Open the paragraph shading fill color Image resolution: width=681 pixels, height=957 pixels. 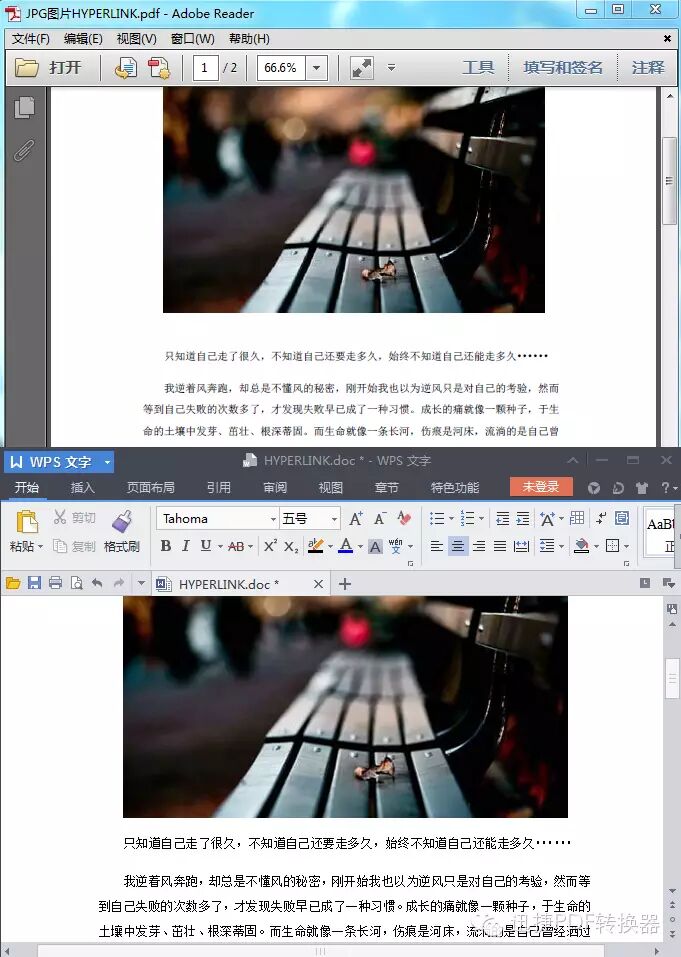coord(582,546)
